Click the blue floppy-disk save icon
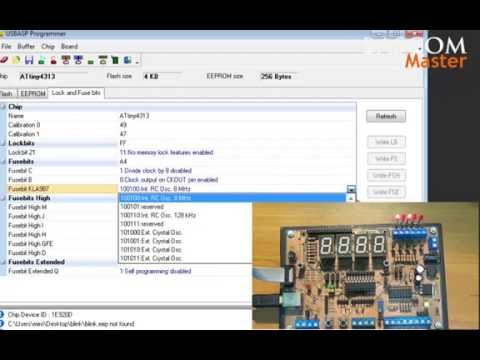This screenshot has height=360, width=480. [29, 60]
